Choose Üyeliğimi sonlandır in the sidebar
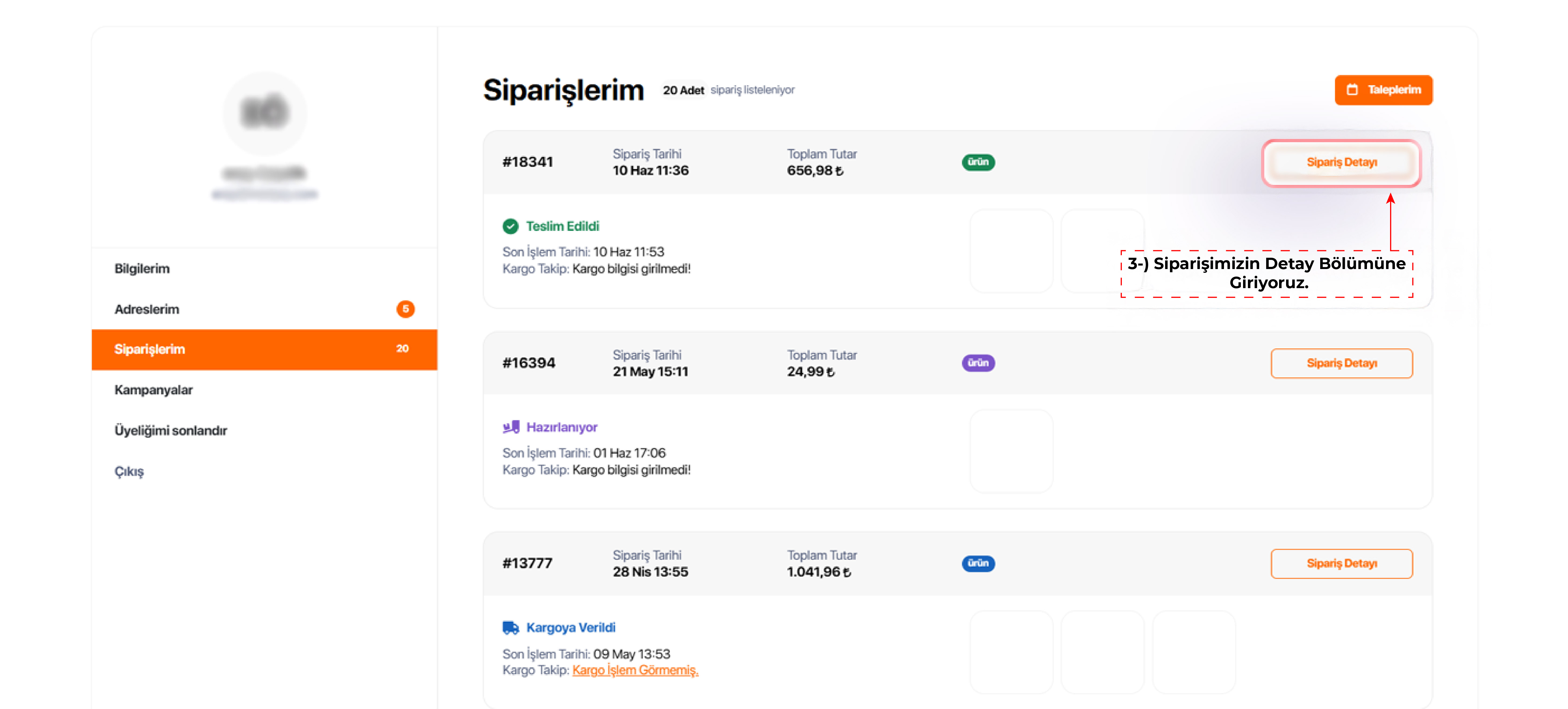The width and height of the screenshot is (1568, 709). pyautogui.click(x=264, y=430)
